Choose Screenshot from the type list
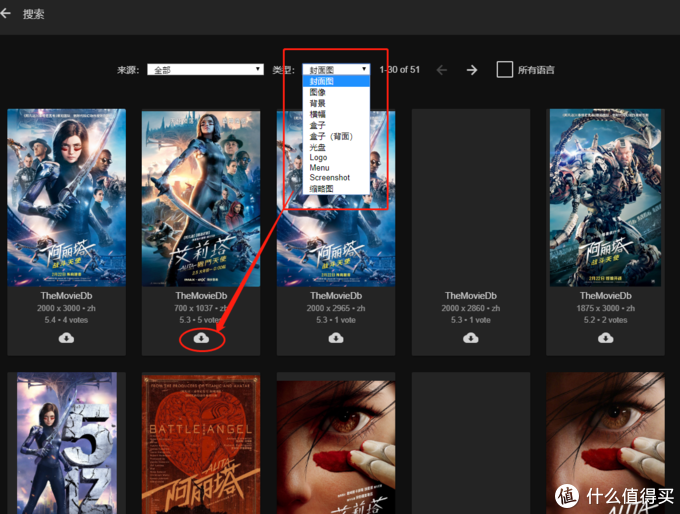Viewport: 680px width, 514px height. point(336,177)
